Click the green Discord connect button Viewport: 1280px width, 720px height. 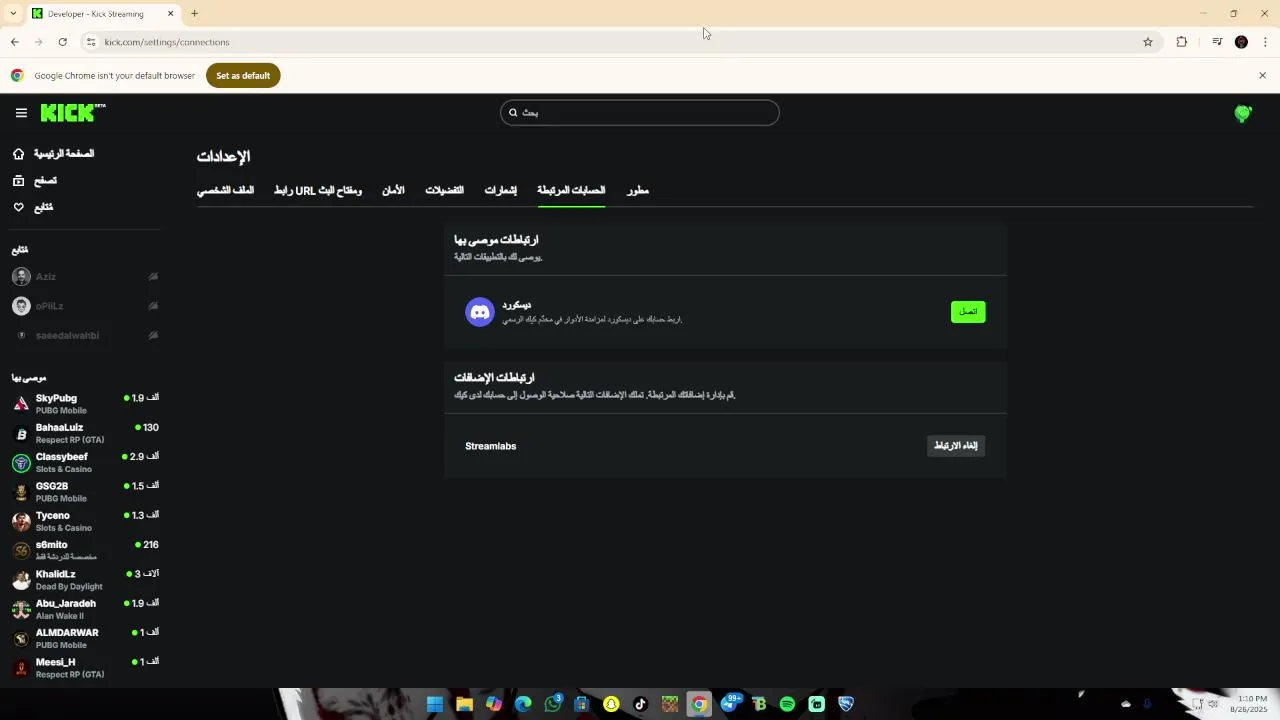click(968, 312)
